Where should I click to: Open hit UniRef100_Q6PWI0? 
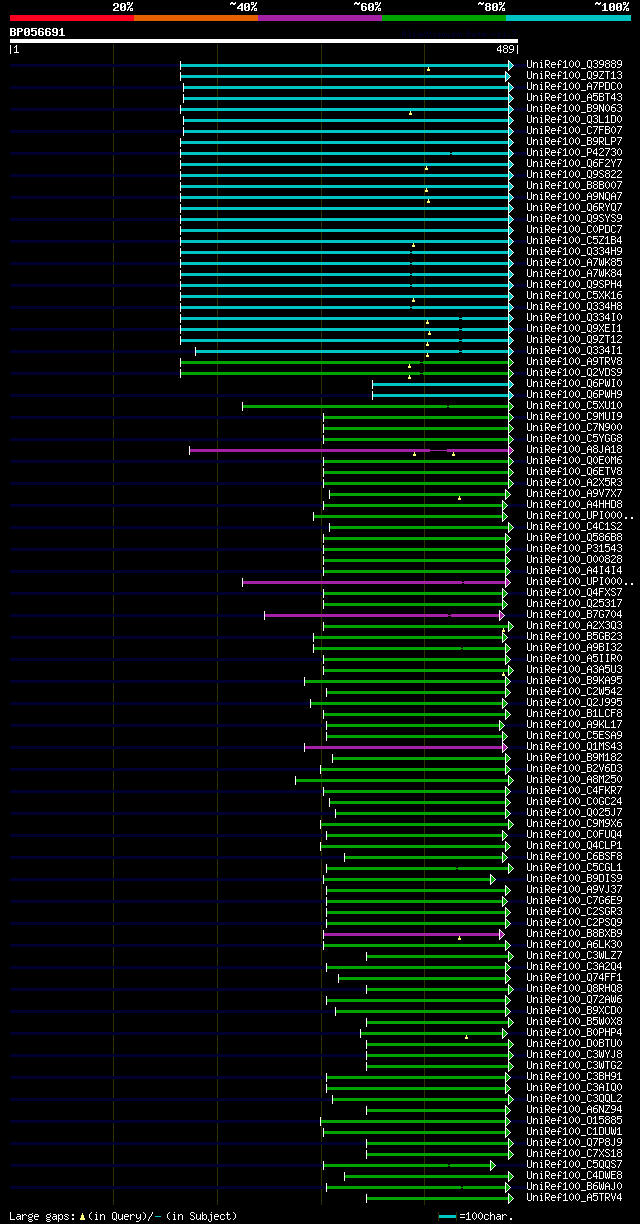click(574, 383)
